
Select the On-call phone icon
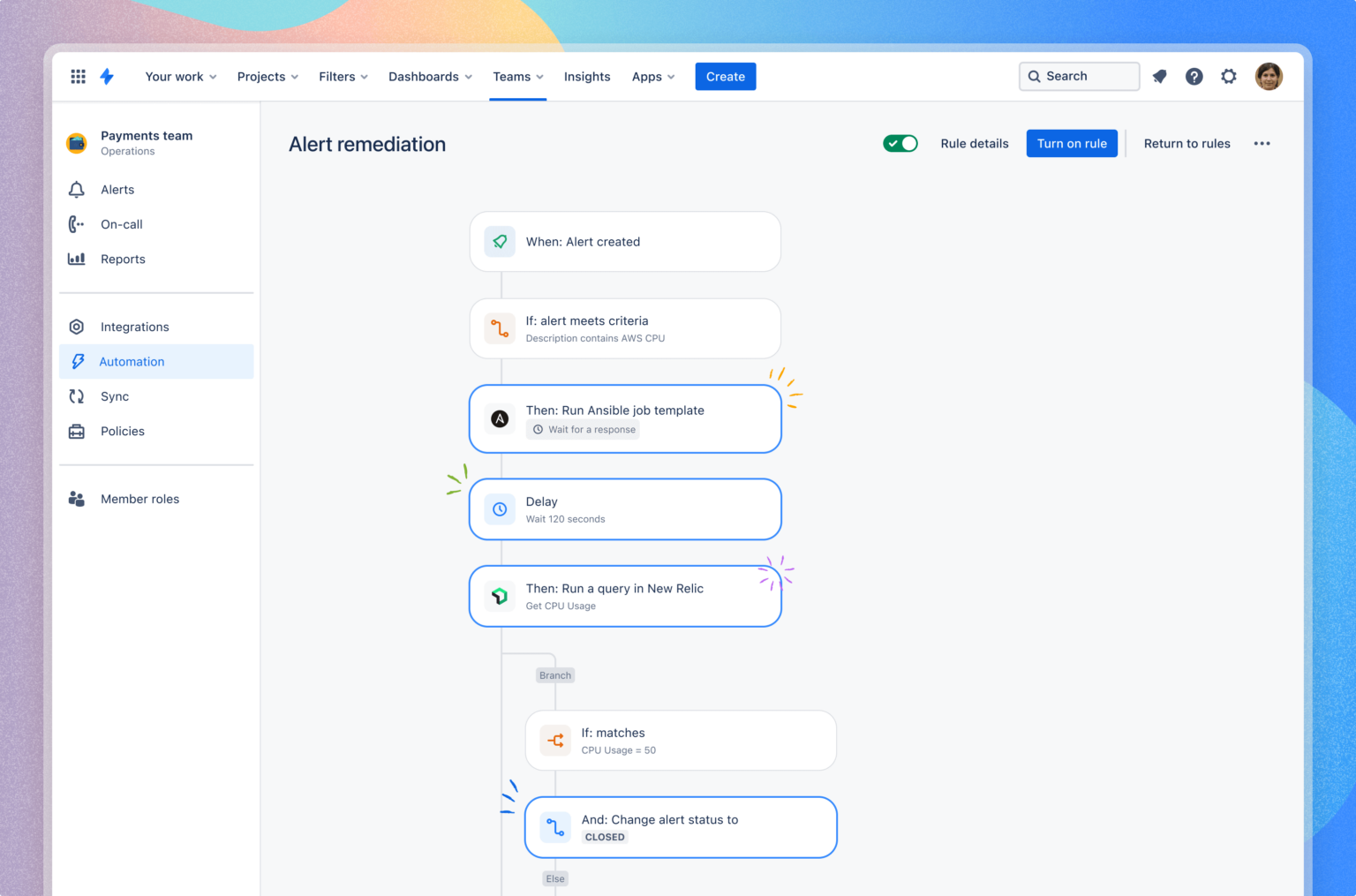(x=77, y=223)
